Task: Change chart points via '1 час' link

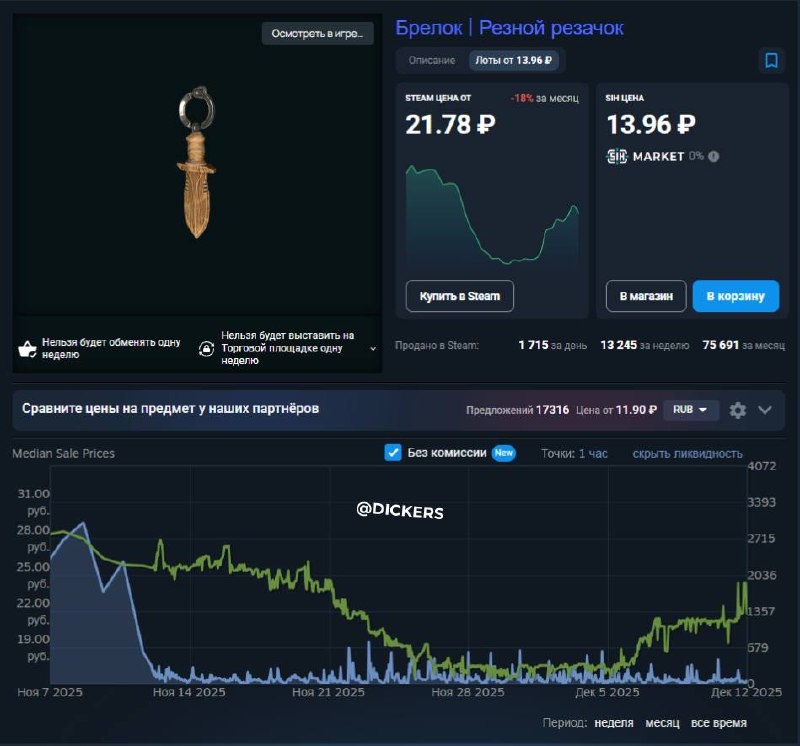Action: [x=593, y=454]
